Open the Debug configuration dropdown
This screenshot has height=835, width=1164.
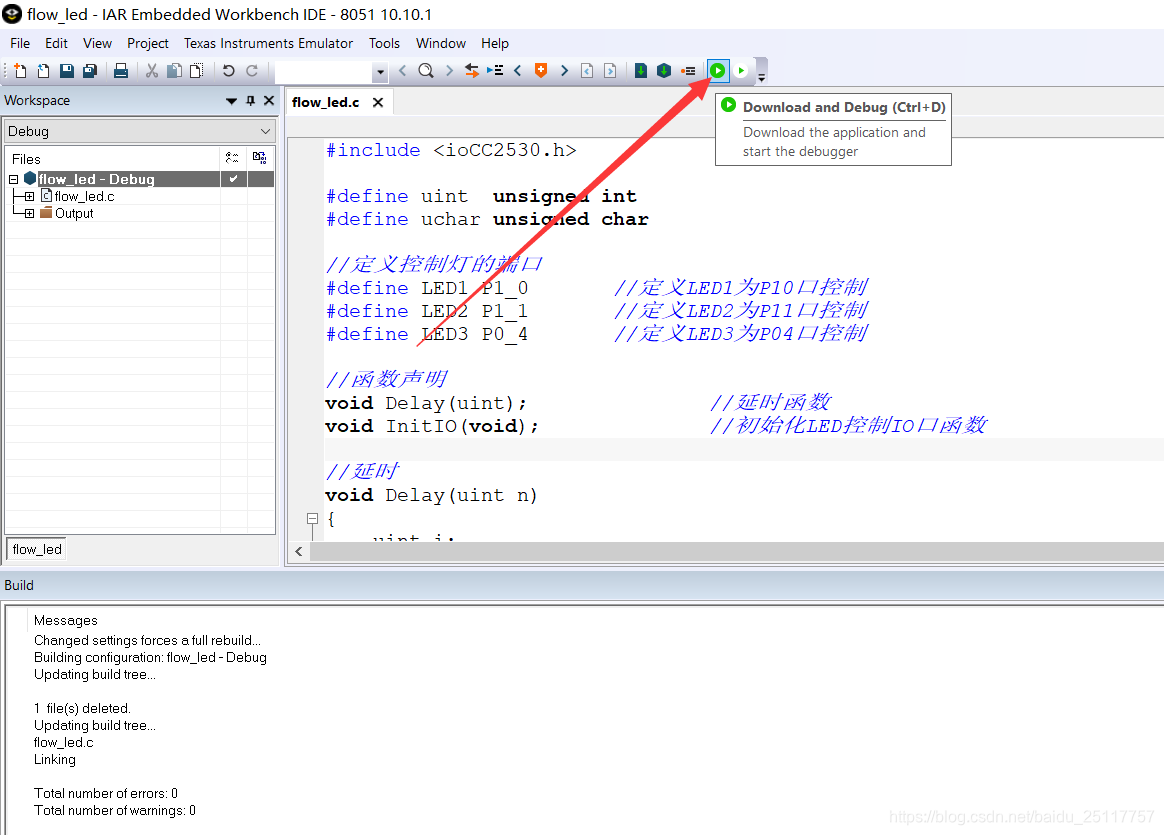click(x=140, y=131)
